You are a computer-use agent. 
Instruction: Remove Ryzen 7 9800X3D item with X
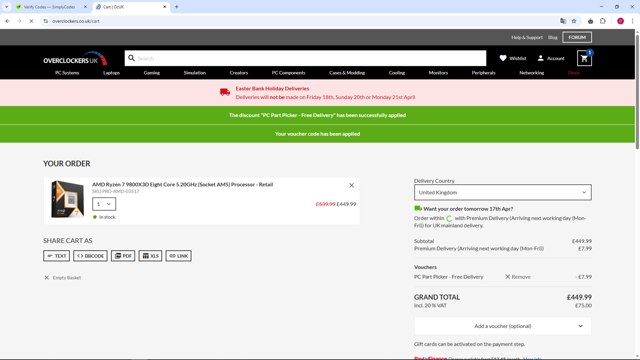(x=351, y=185)
